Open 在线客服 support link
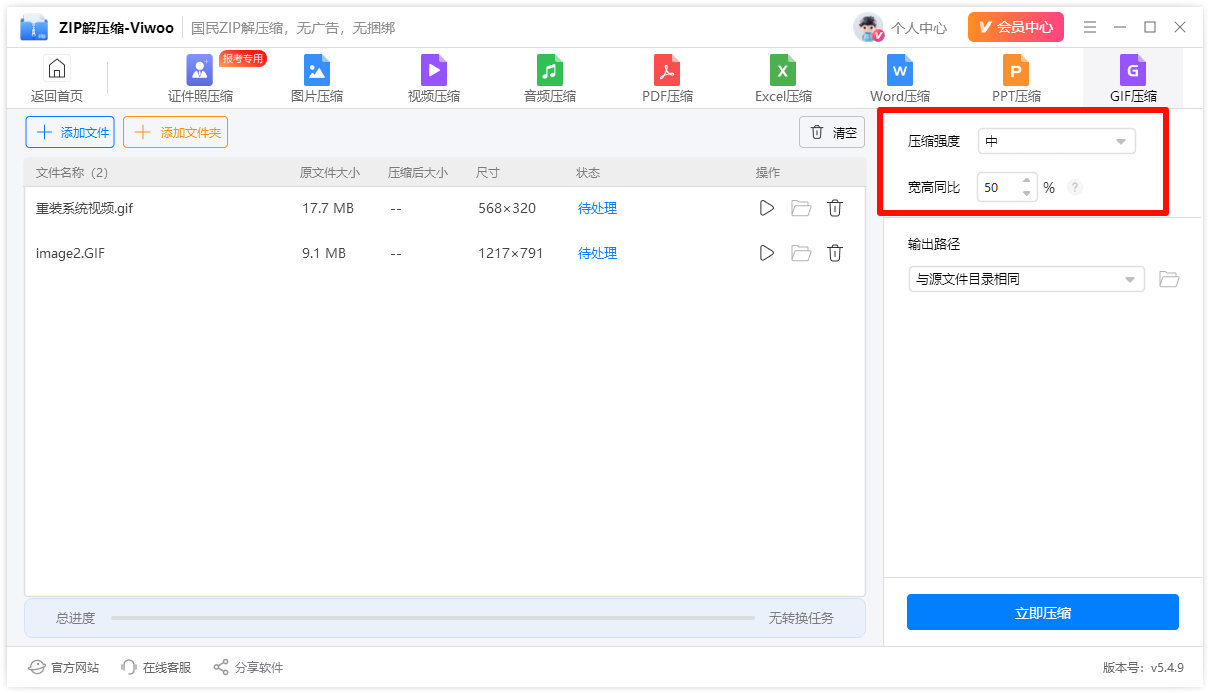The height and width of the screenshot is (694, 1210). point(155,667)
